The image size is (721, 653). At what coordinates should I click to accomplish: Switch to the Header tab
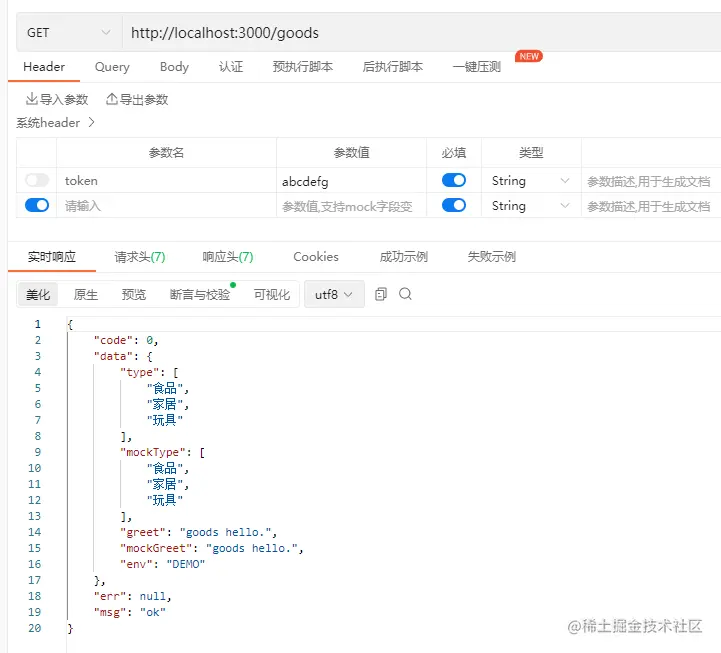(44, 67)
